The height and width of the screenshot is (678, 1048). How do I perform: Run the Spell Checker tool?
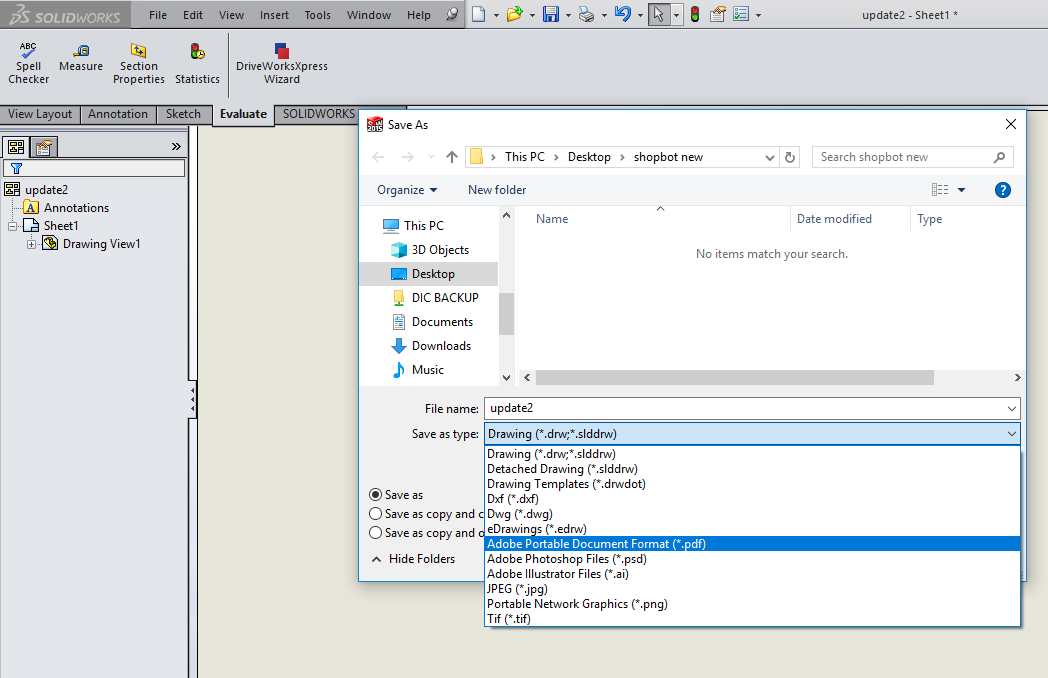(x=28, y=64)
